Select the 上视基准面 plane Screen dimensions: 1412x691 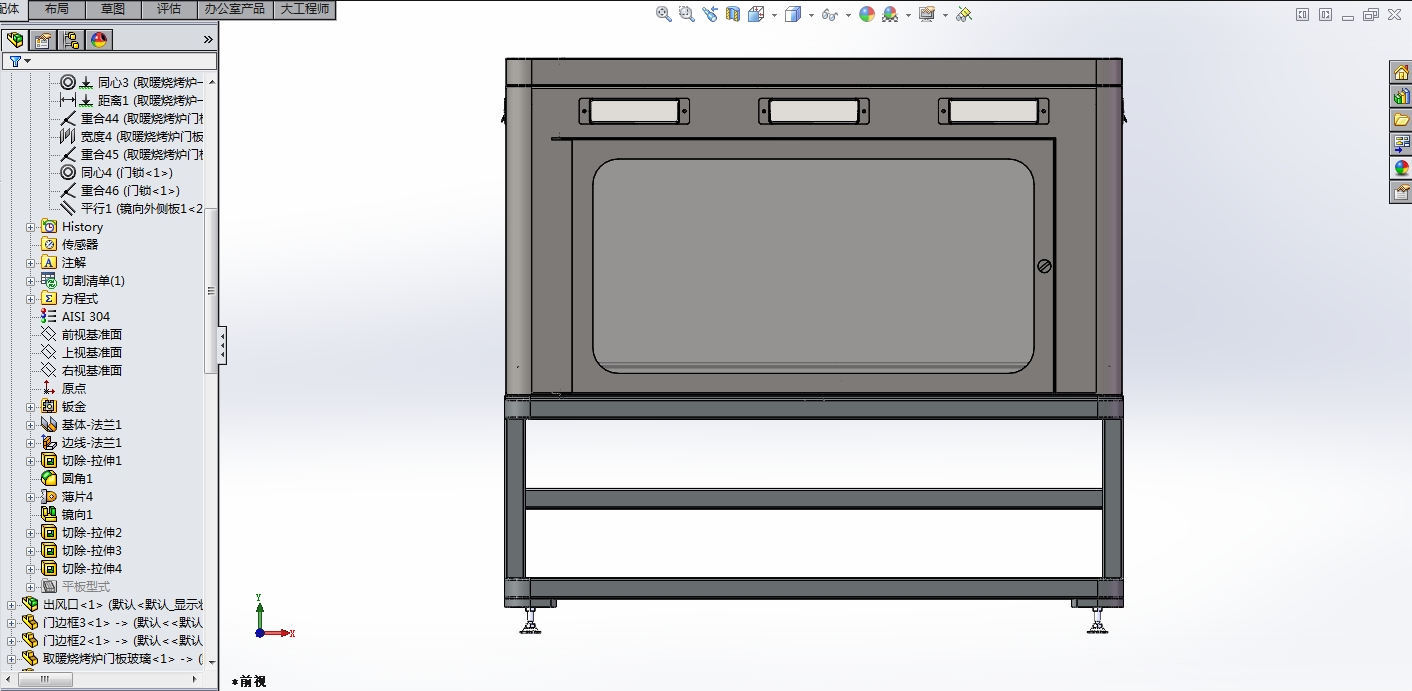click(x=82, y=352)
